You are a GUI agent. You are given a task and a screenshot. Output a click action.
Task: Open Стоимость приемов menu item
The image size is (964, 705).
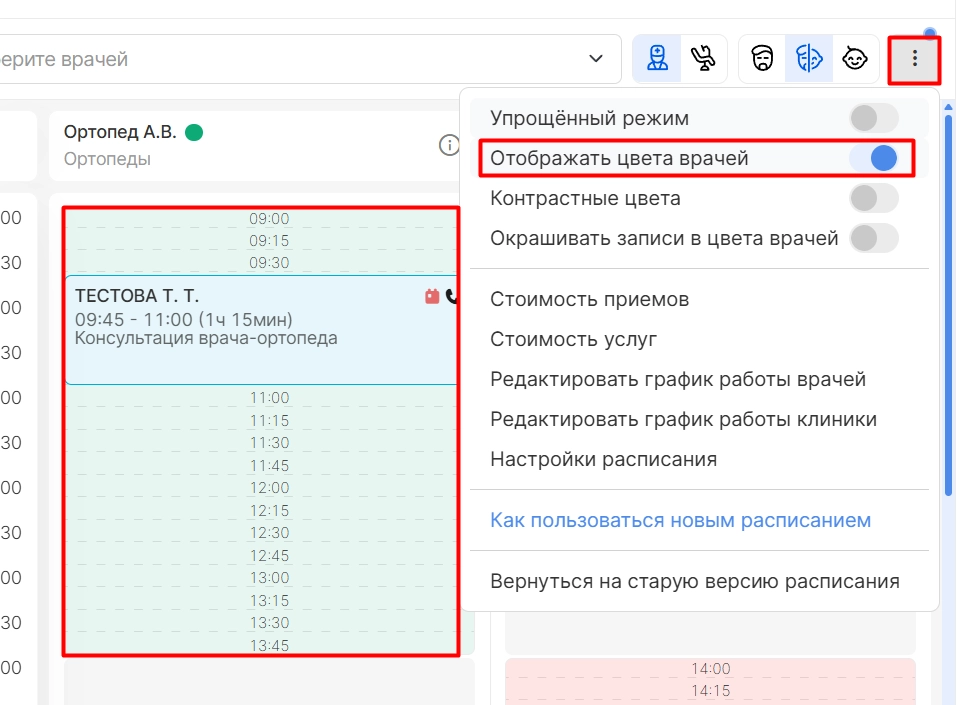pos(590,299)
